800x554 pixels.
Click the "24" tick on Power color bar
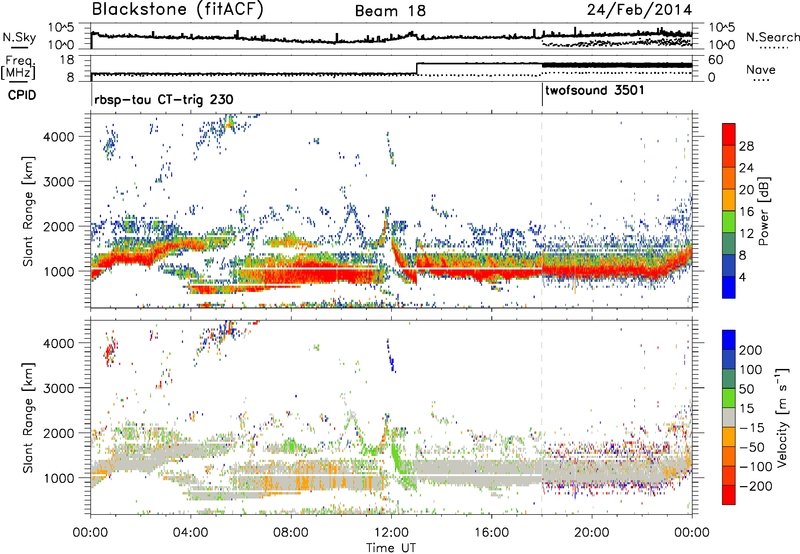746,168
